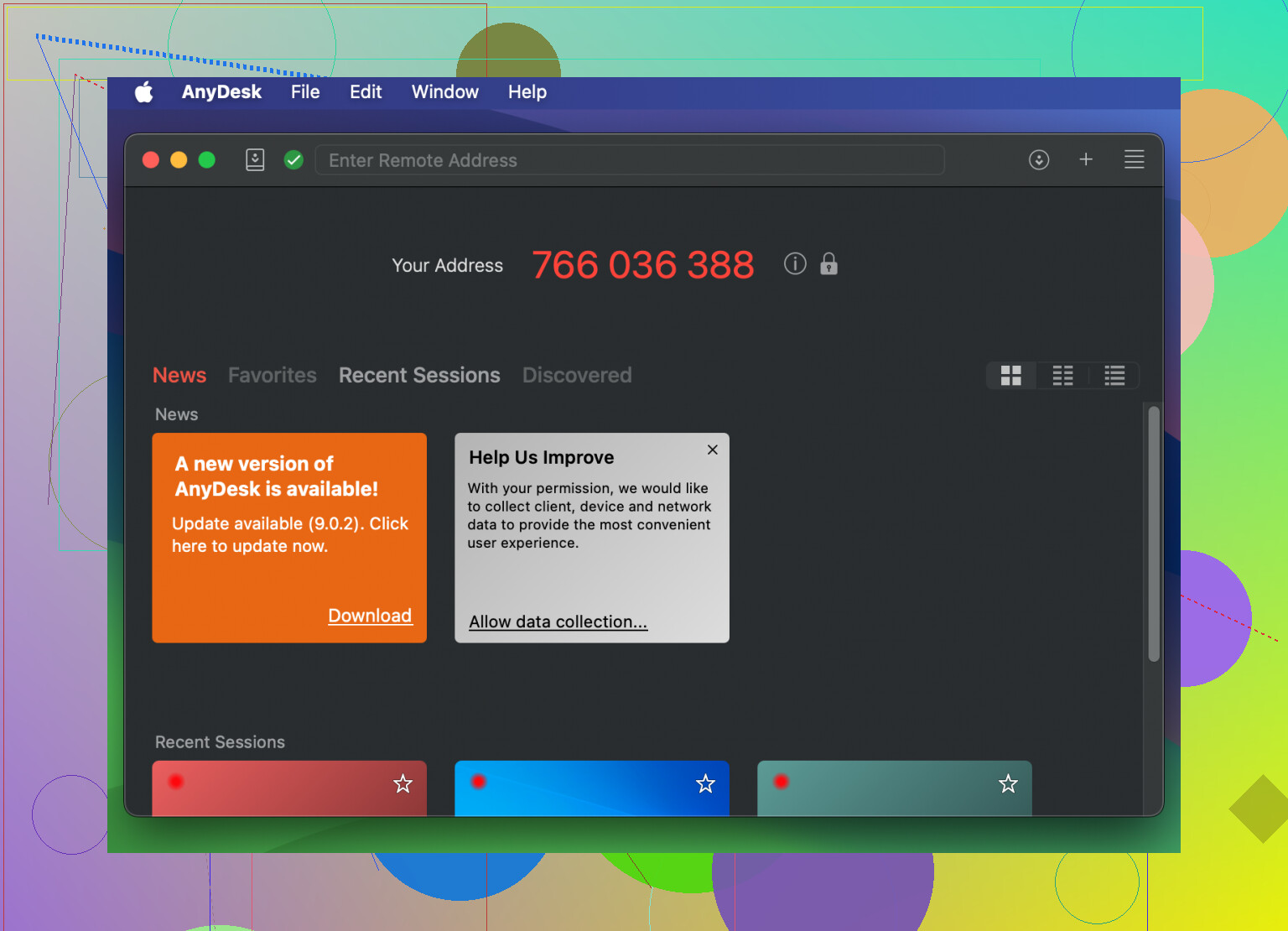Click the download circle icon in toolbar
Image resolution: width=1288 pixels, height=931 pixels.
click(1039, 159)
